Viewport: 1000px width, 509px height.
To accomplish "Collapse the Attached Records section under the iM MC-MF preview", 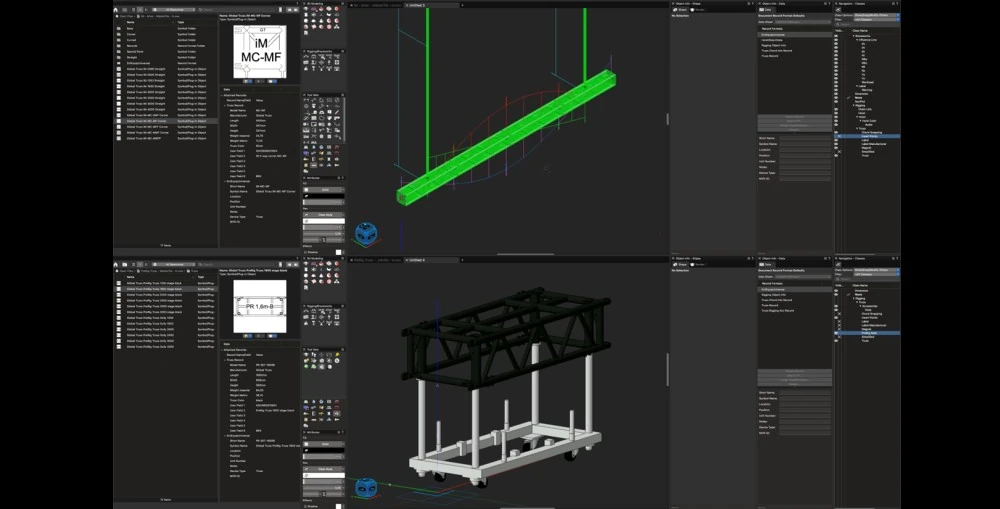I will coord(222,95).
